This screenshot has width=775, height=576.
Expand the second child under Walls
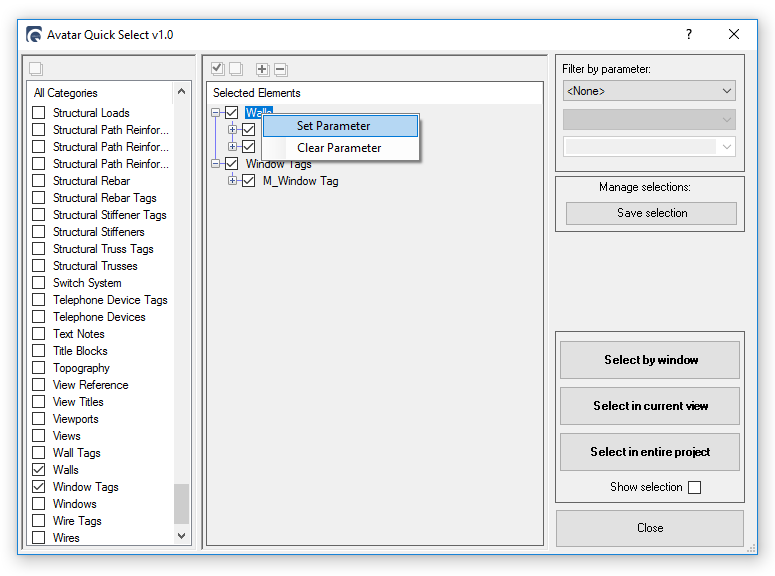tap(232, 146)
